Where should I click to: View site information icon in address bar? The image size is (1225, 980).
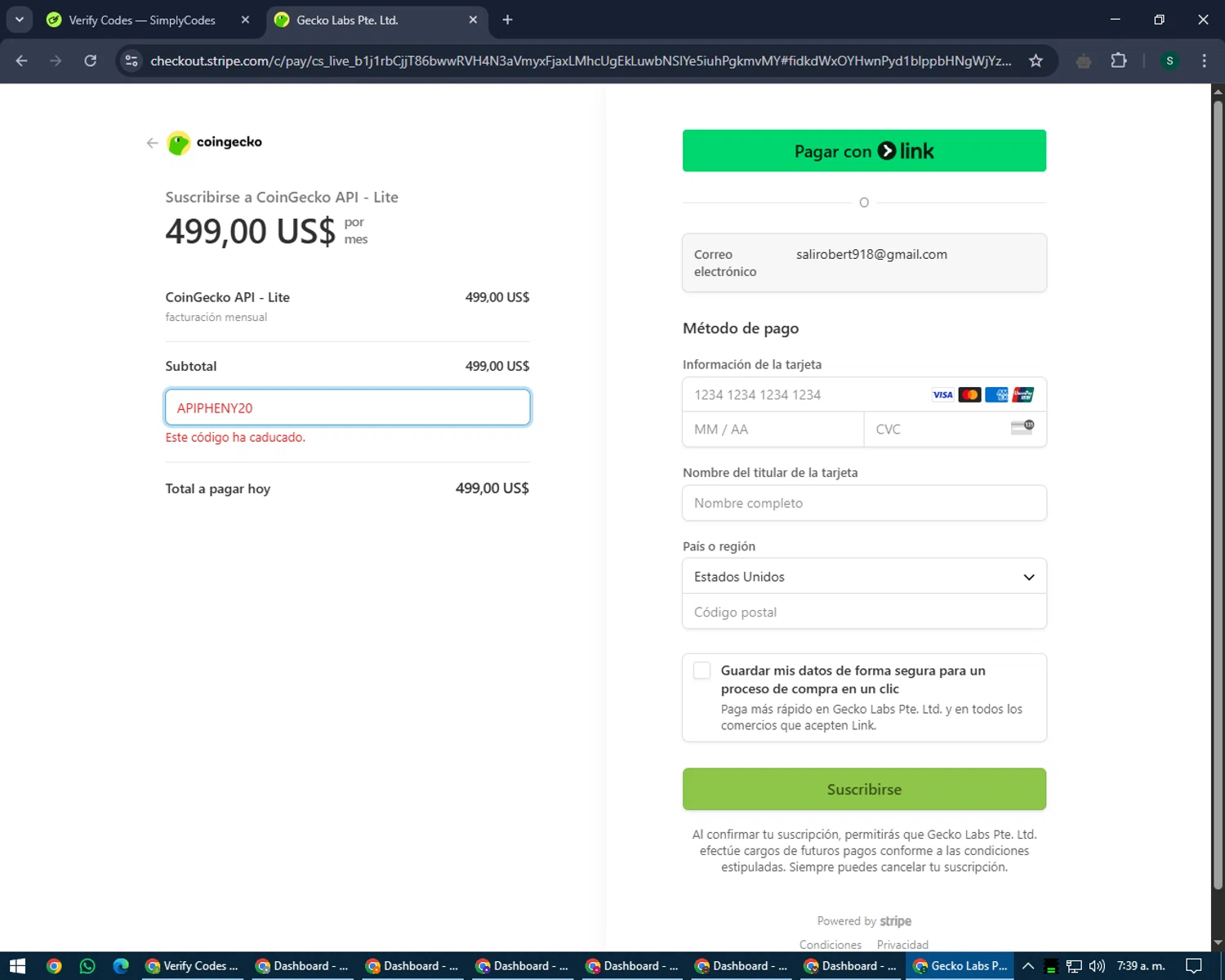[131, 60]
